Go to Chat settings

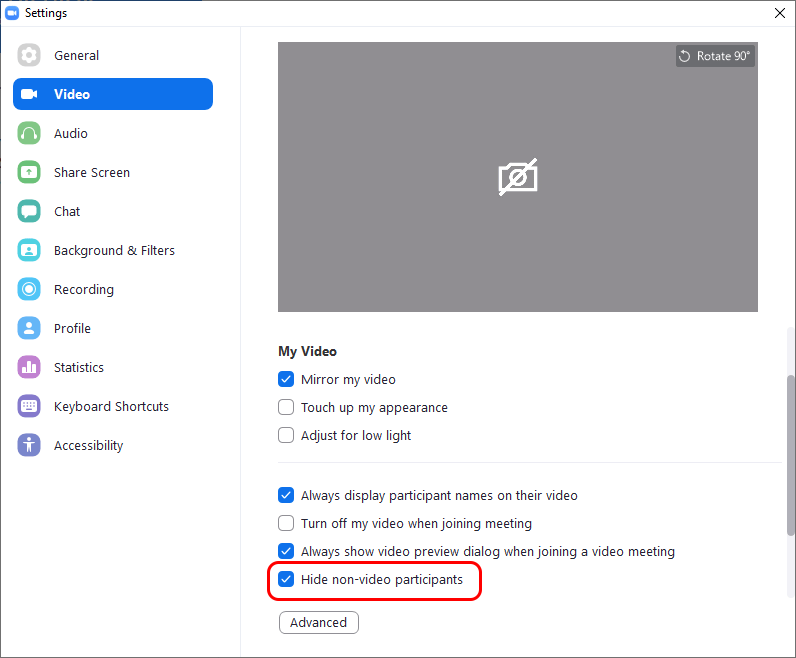click(113, 211)
